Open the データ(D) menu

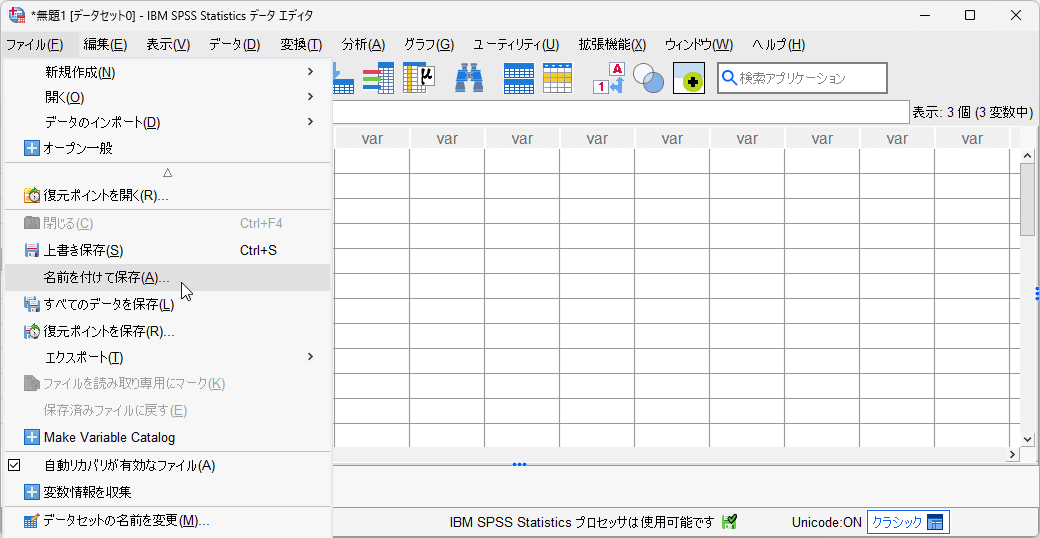pos(235,45)
